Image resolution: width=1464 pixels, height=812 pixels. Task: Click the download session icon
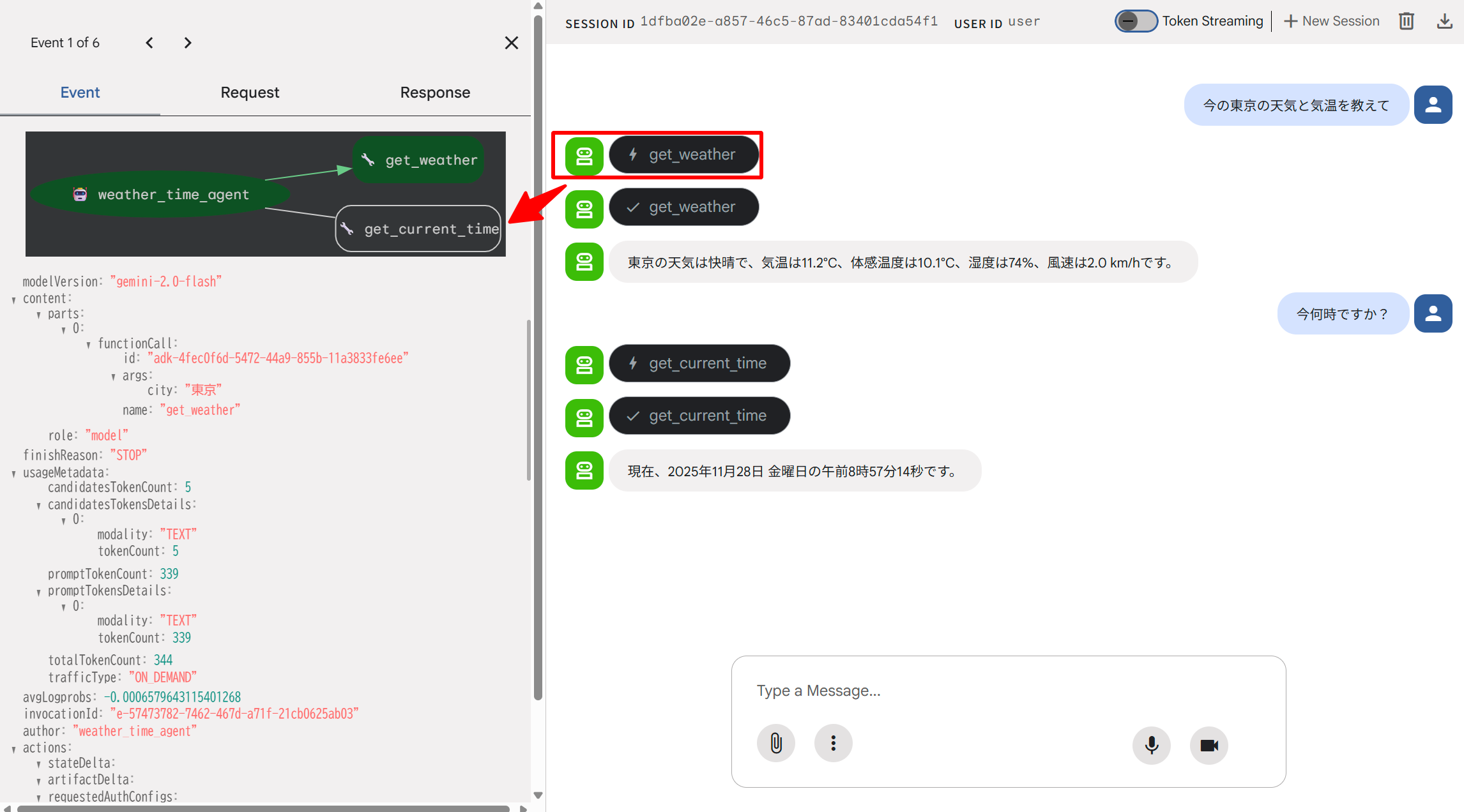pos(1444,21)
